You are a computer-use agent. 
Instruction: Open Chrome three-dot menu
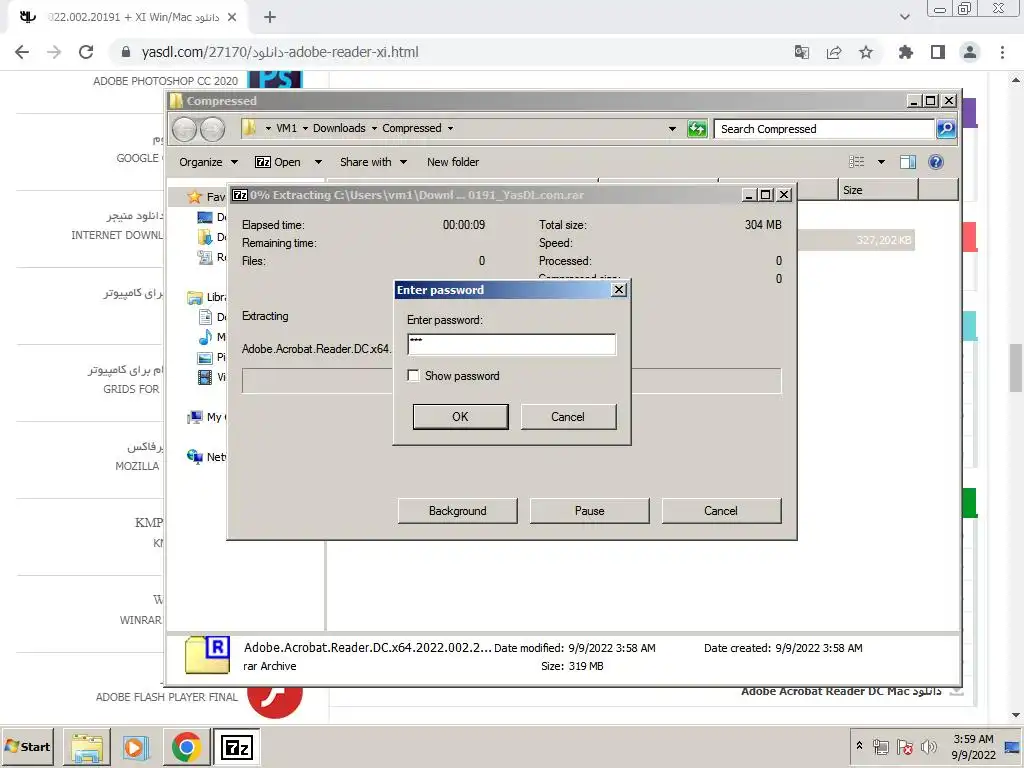pyautogui.click(x=1002, y=52)
